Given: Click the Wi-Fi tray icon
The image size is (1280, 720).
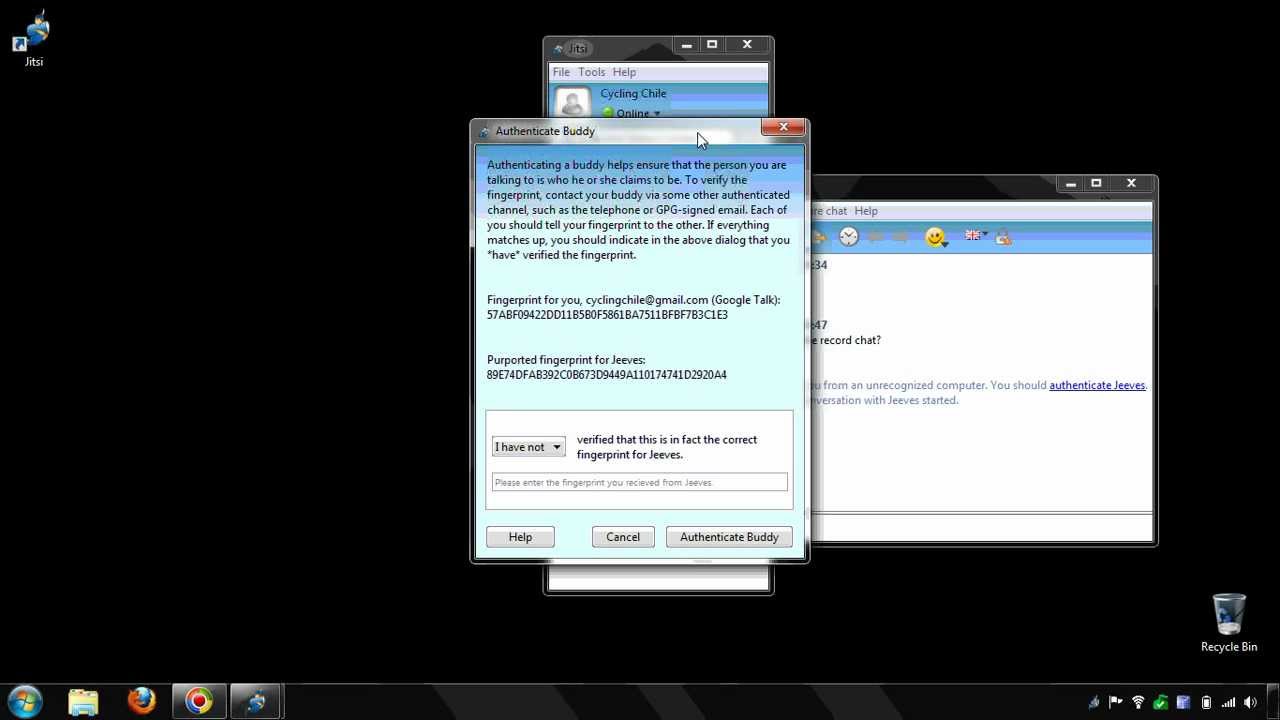Looking at the screenshot, I should [x=1138, y=703].
